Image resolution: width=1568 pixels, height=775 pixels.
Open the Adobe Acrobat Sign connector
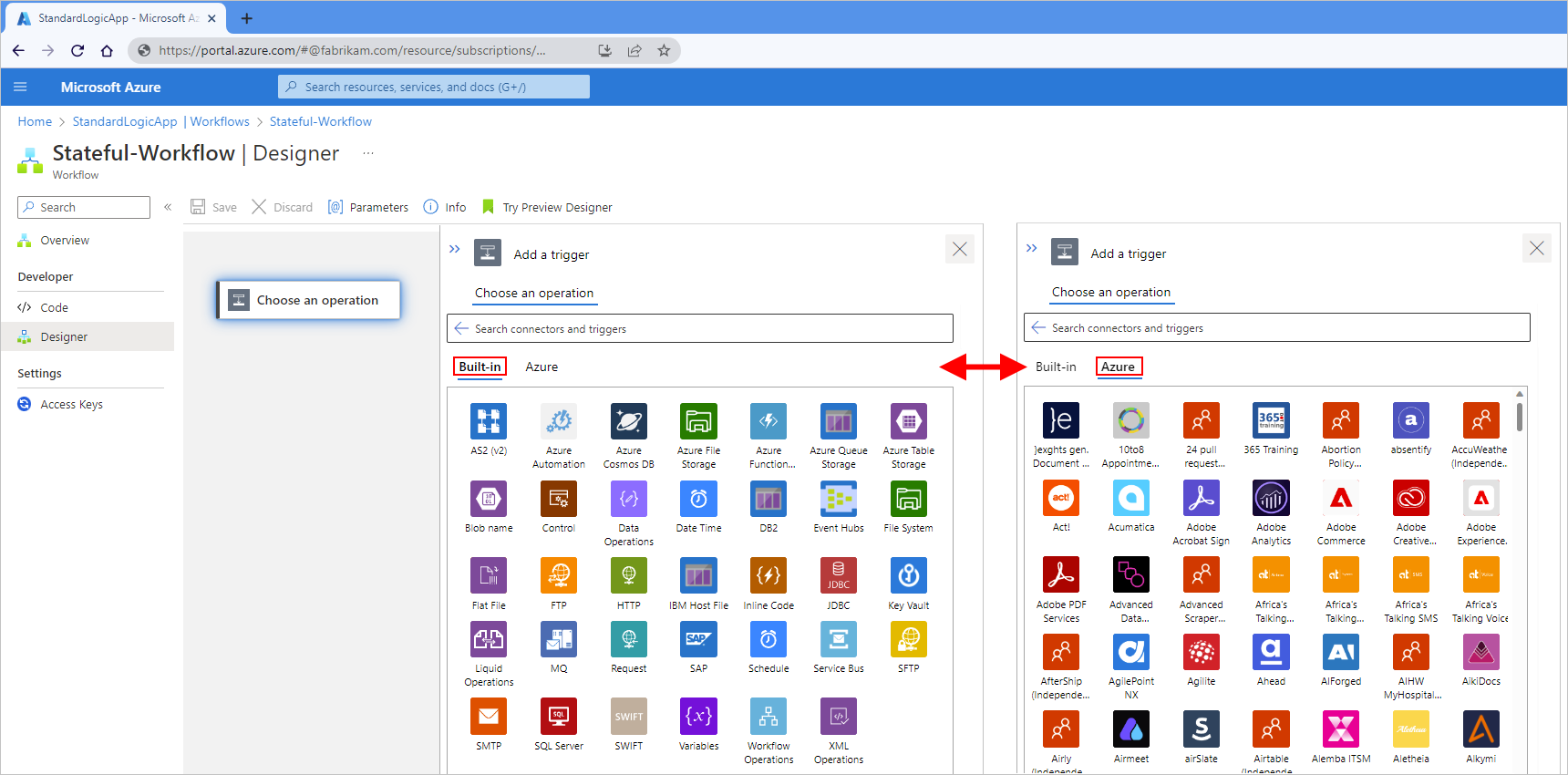(x=1202, y=498)
